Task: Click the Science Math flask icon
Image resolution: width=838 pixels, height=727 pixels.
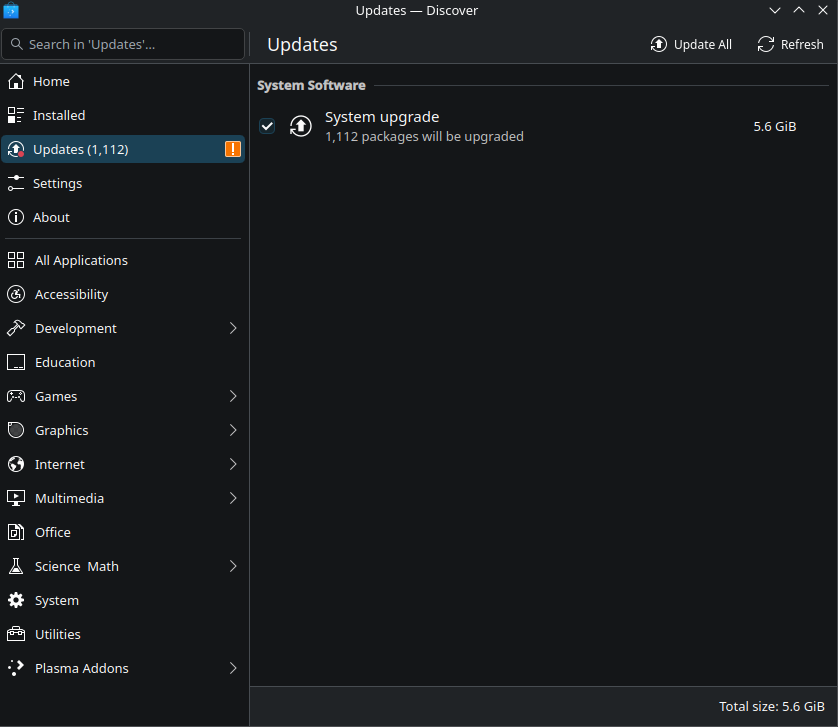Action: (16, 566)
